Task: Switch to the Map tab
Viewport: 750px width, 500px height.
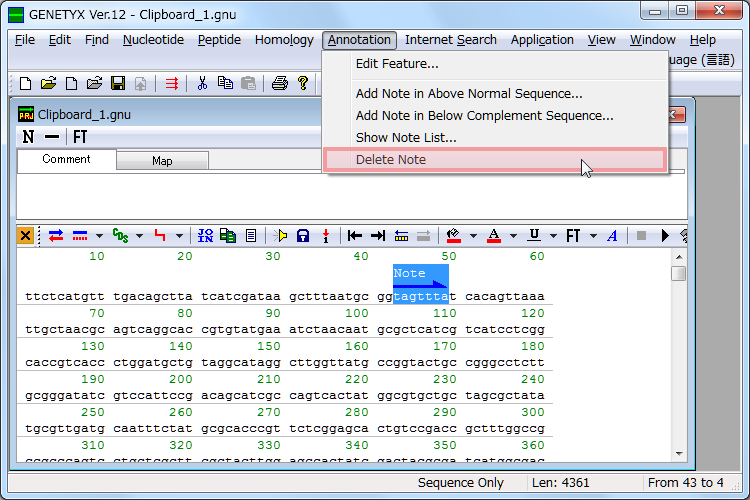Action: click(162, 161)
